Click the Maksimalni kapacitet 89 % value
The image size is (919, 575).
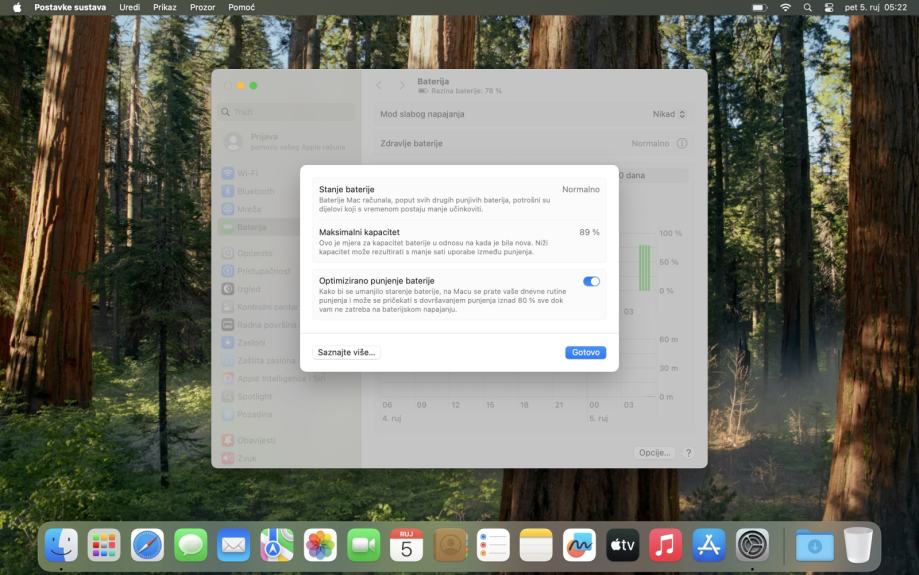[x=589, y=232]
